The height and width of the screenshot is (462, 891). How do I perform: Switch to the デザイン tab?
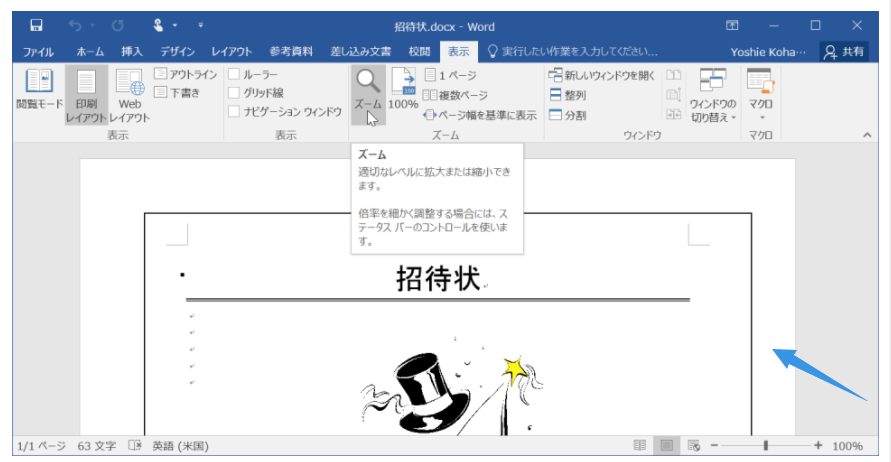[x=177, y=52]
